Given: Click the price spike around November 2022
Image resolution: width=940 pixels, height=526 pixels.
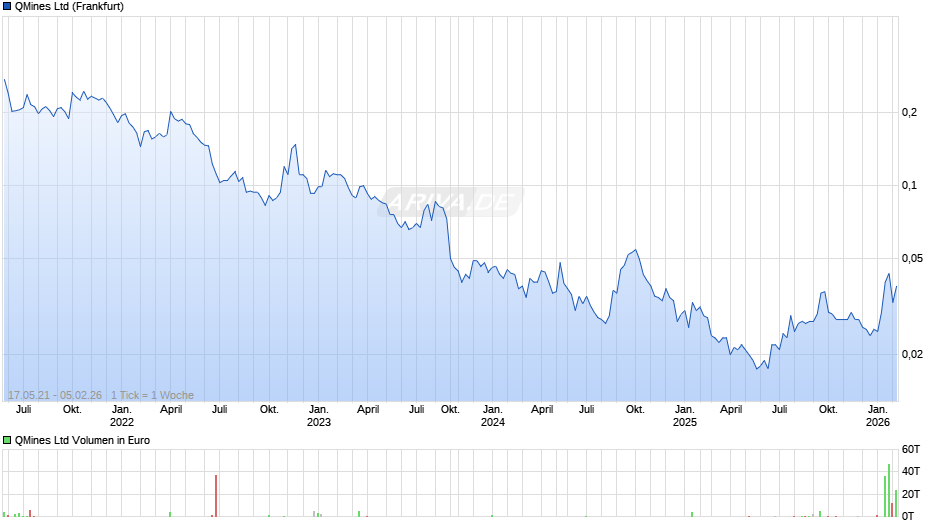Looking at the screenshot, I should click(x=294, y=145).
